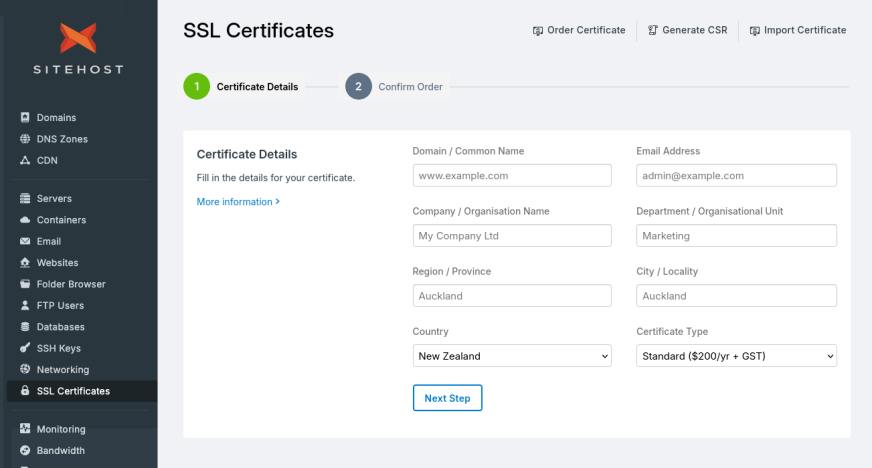Follow the More information link
This screenshot has height=468, width=872.
click(238, 202)
